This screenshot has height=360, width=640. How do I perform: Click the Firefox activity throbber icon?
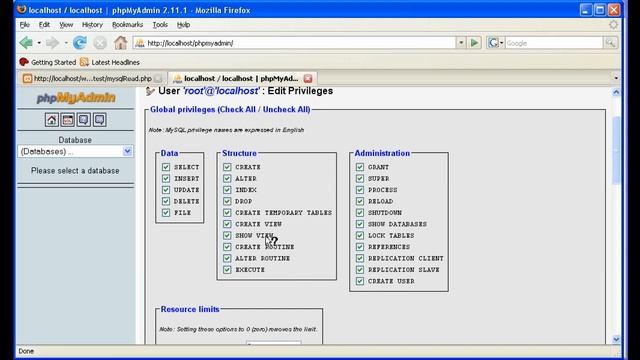point(613,24)
